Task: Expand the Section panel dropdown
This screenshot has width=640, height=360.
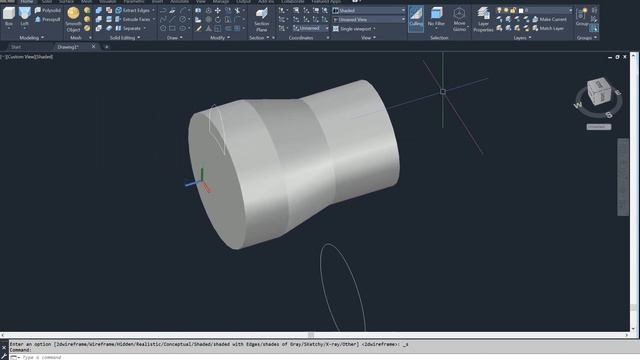Action: (268, 38)
